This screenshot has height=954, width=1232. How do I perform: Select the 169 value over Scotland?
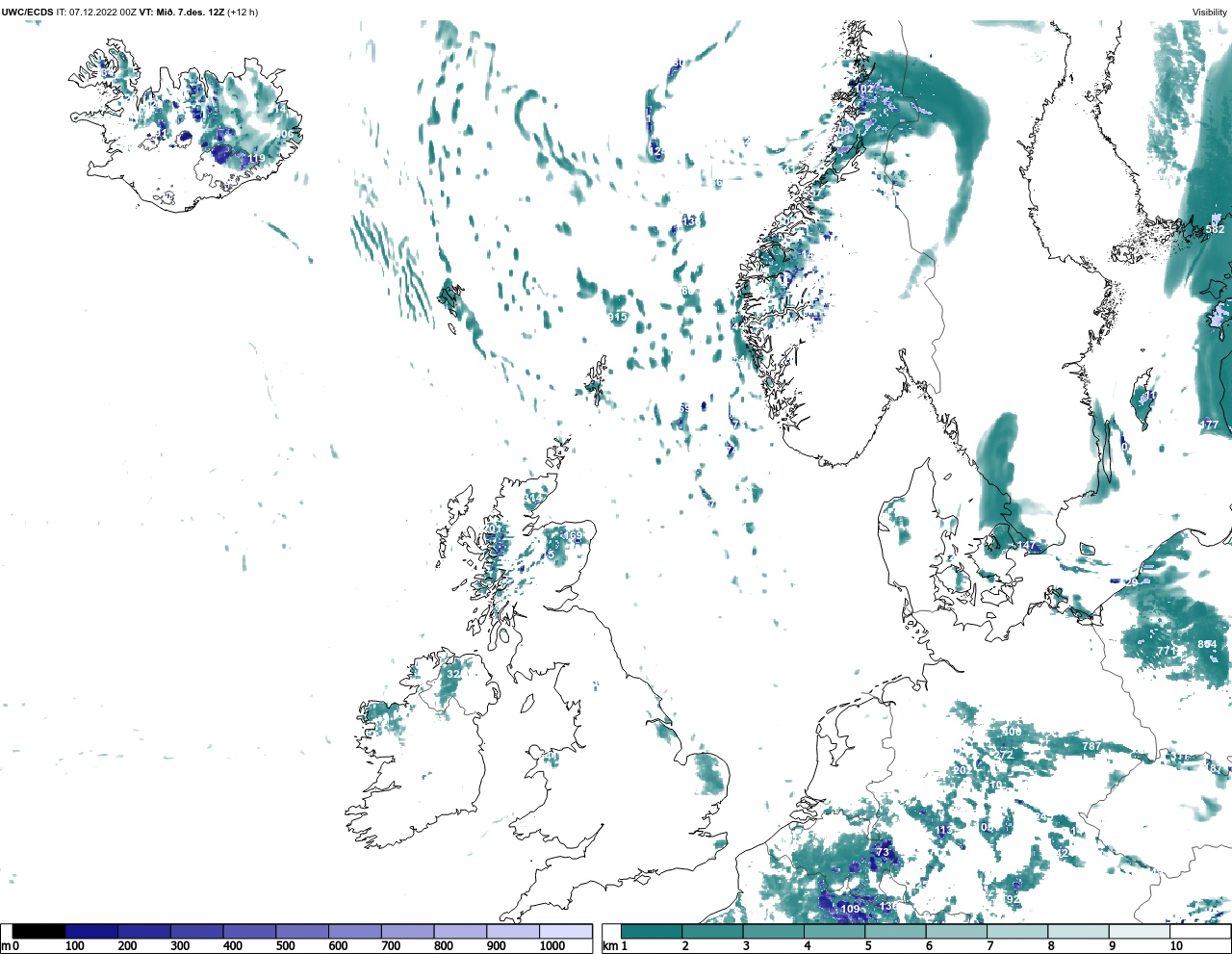click(x=574, y=535)
